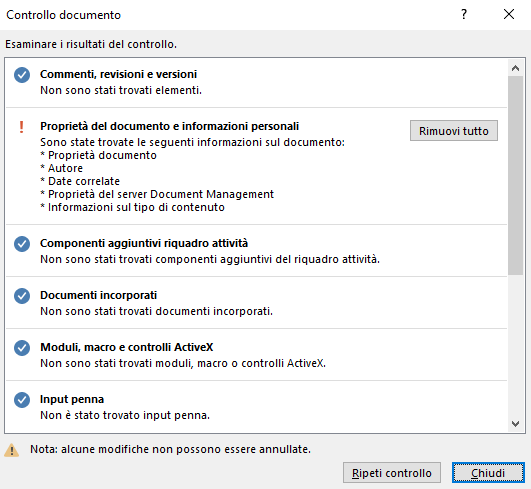This screenshot has height=489, width=531.
Task: Click the checkmark icon next to Input penna
Action: pyautogui.click(x=22, y=400)
